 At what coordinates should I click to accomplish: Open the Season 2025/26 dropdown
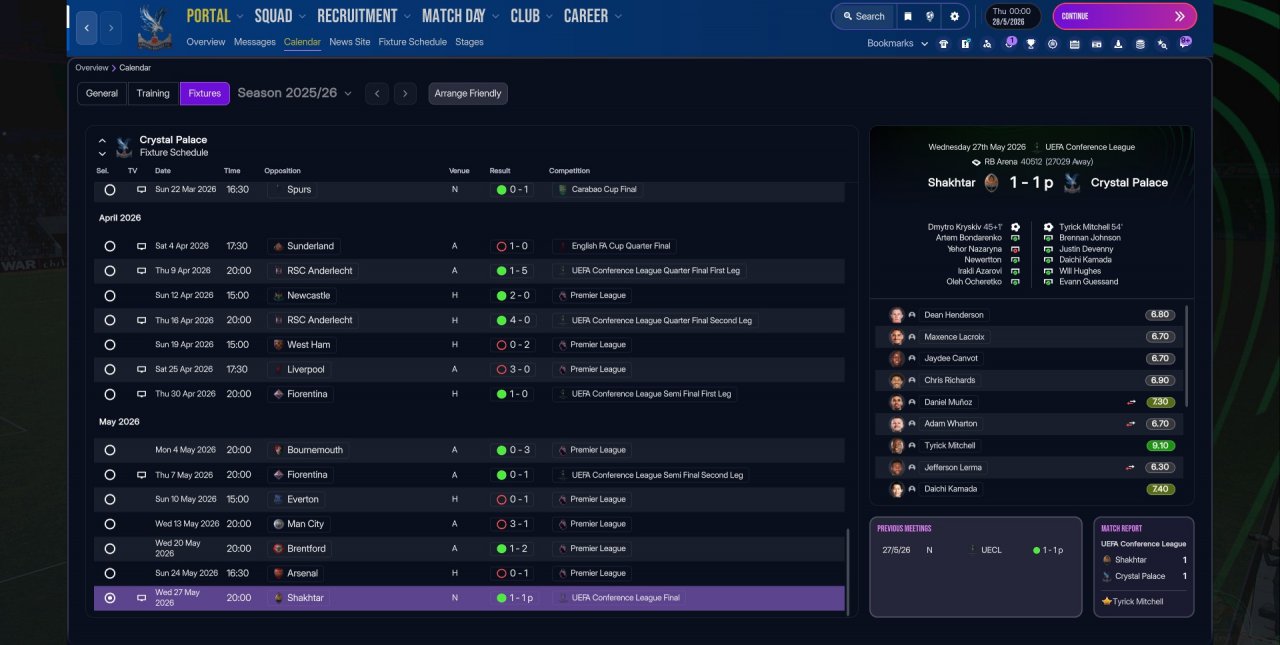[295, 93]
